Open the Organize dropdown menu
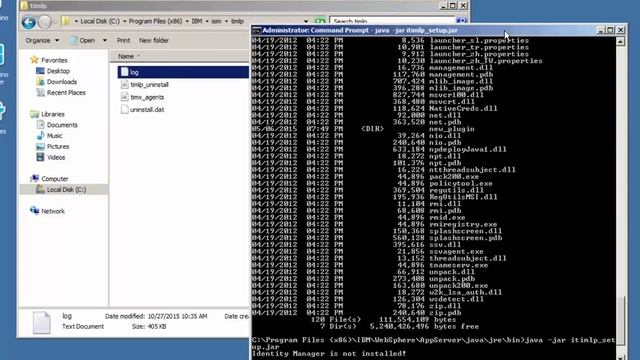The width and height of the screenshot is (640, 360). click(42, 40)
